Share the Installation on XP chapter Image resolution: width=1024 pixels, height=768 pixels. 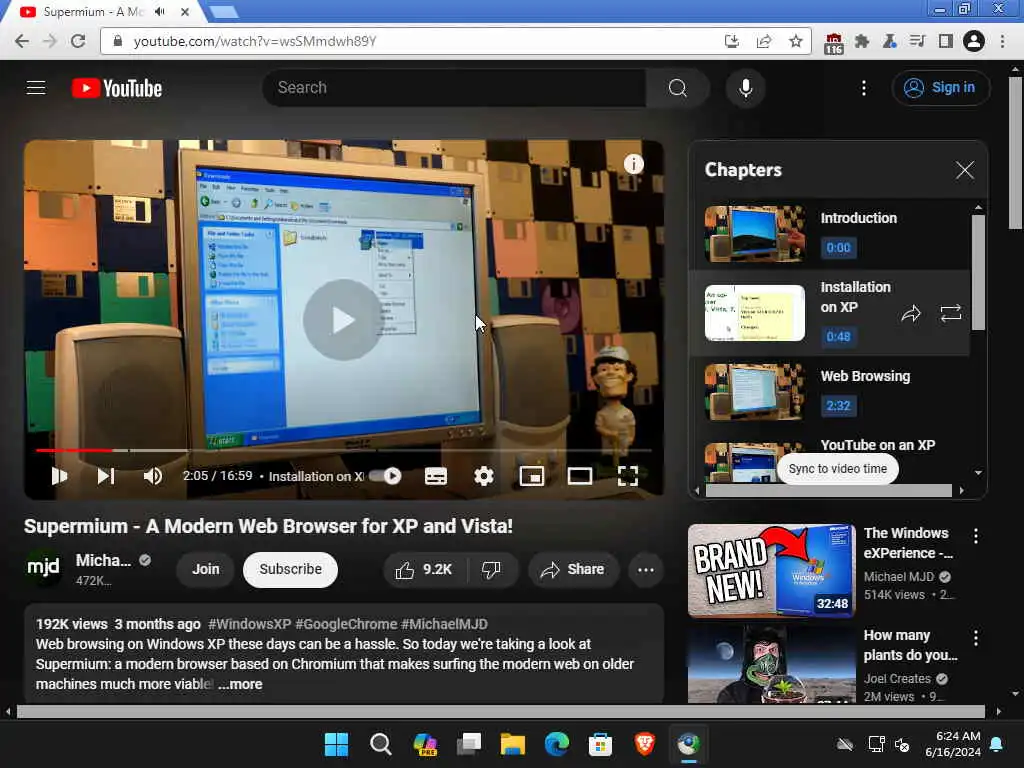coord(910,313)
